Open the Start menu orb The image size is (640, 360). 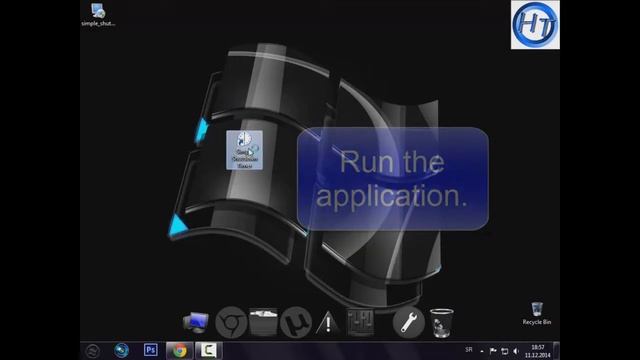point(93,351)
